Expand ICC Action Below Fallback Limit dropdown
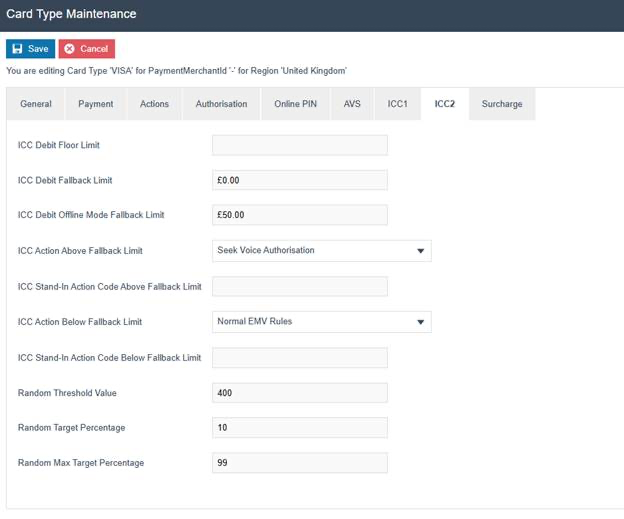Image resolution: width=624 pixels, height=519 pixels. coord(322,322)
